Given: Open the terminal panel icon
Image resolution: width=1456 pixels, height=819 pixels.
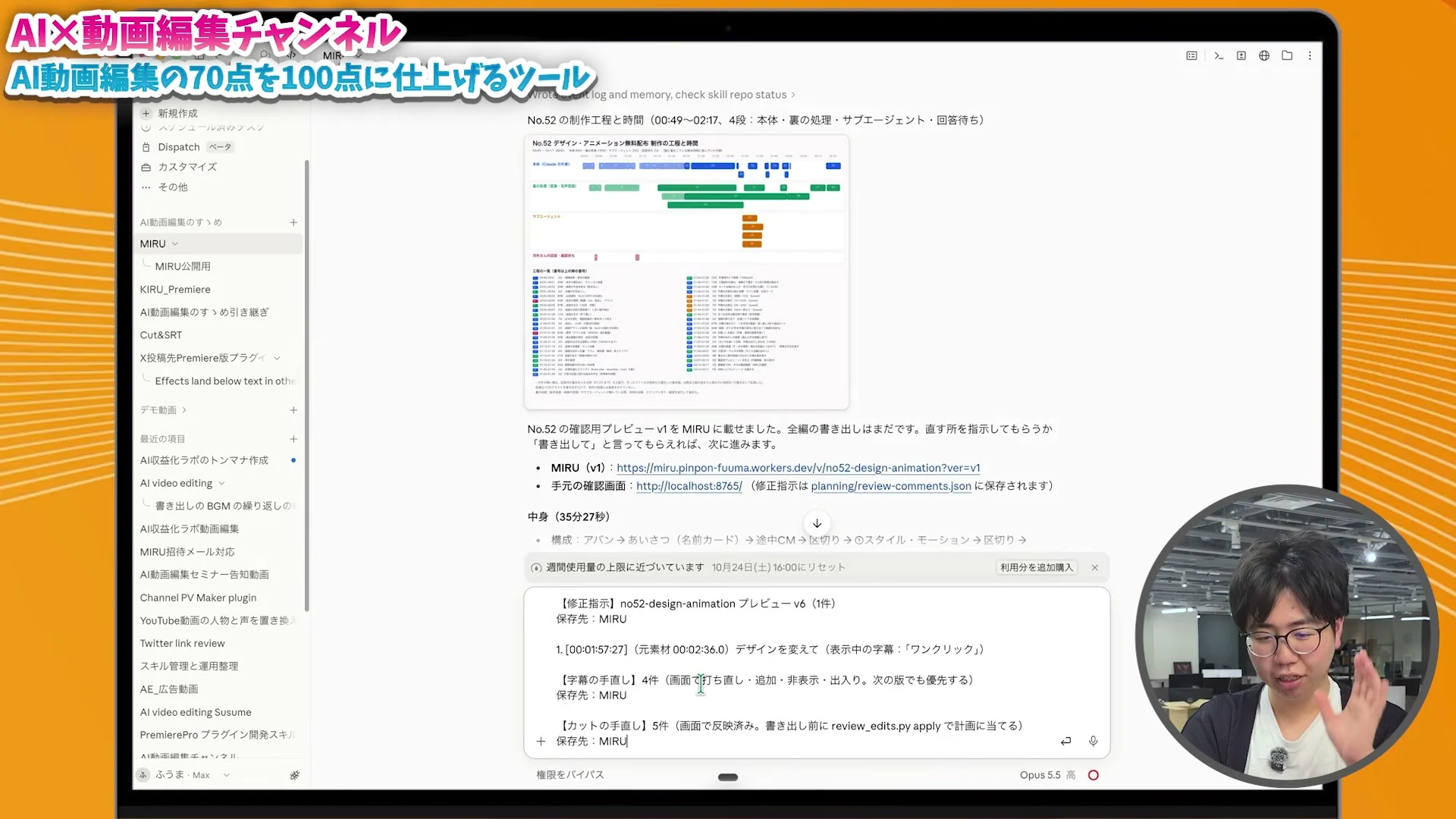Looking at the screenshot, I should [1219, 55].
